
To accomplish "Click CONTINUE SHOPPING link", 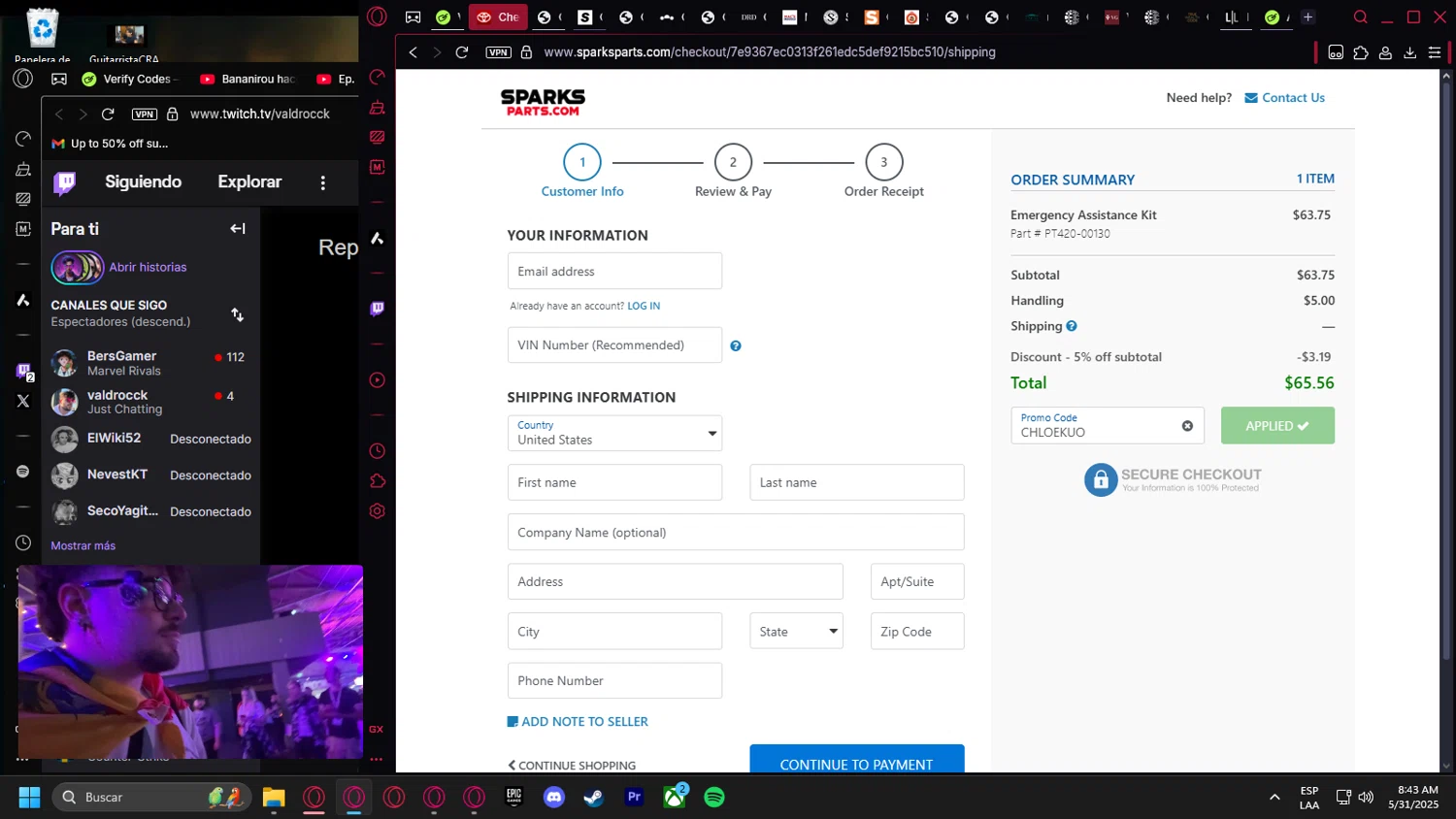I will click(x=572, y=766).
